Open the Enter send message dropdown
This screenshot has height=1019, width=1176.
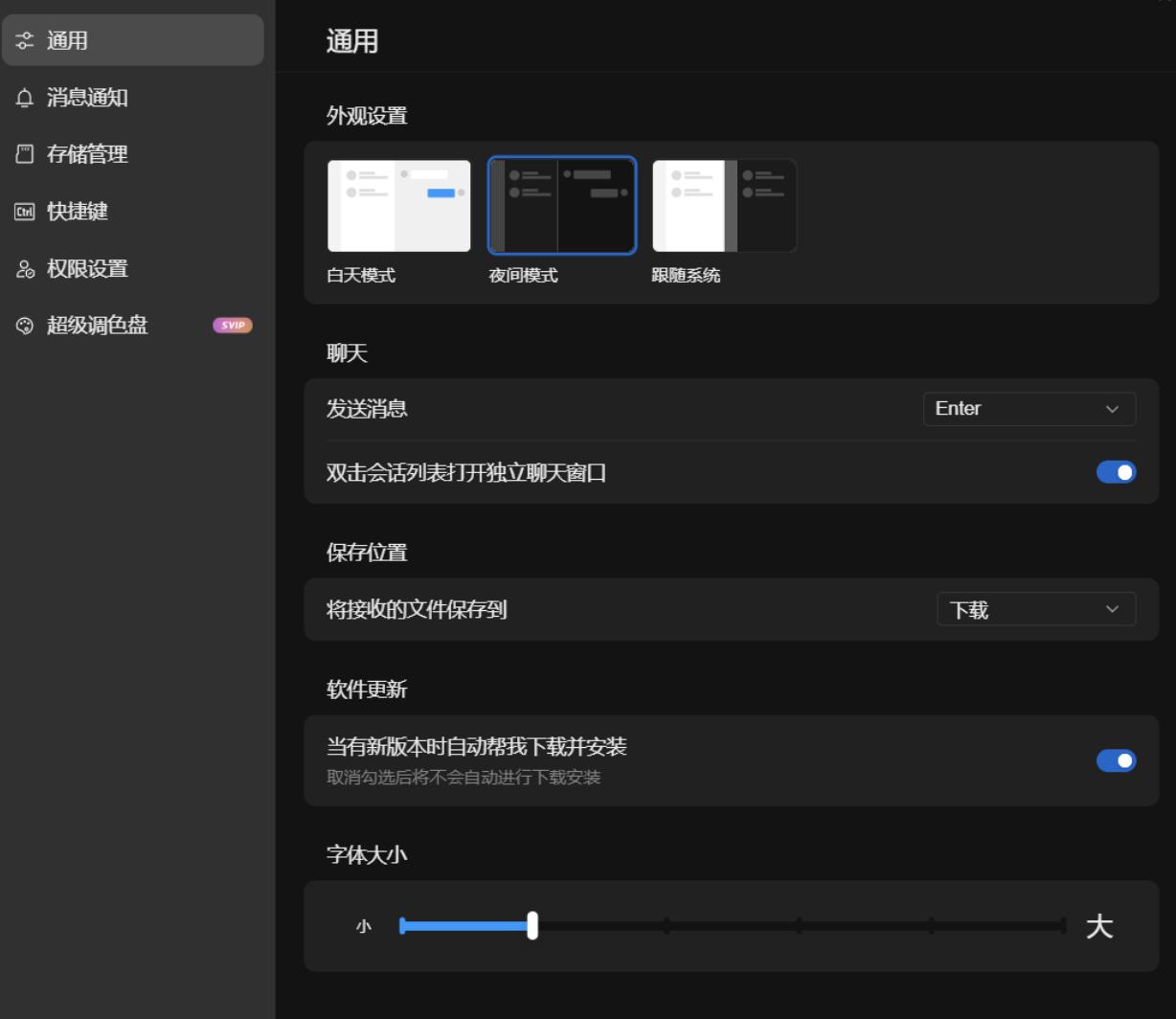(1029, 409)
